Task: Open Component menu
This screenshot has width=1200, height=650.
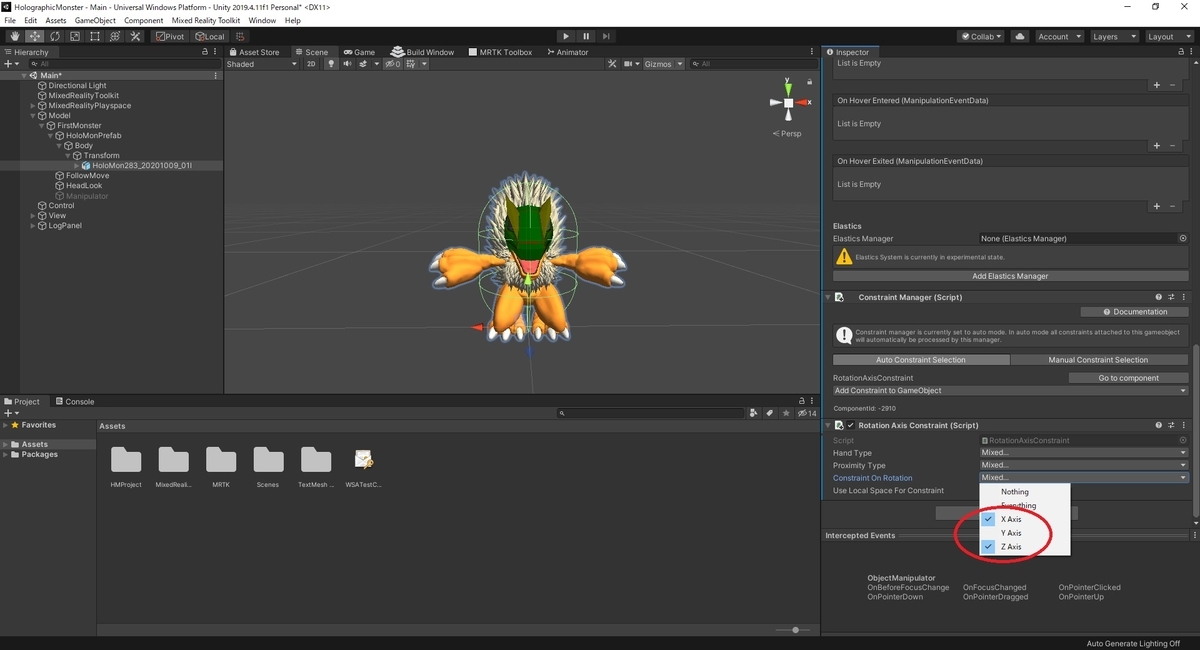Action: (144, 20)
